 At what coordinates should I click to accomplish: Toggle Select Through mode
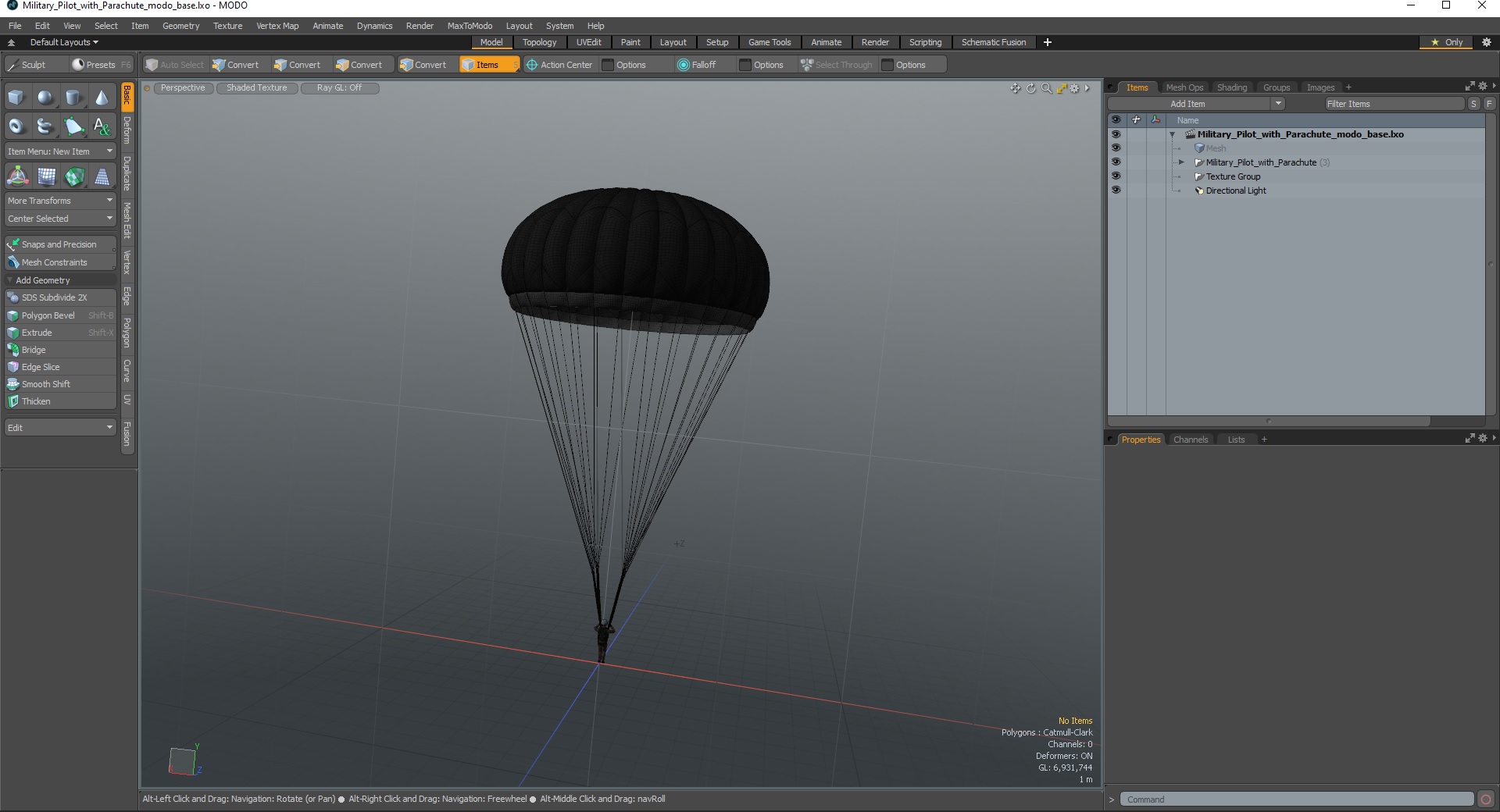pos(836,65)
